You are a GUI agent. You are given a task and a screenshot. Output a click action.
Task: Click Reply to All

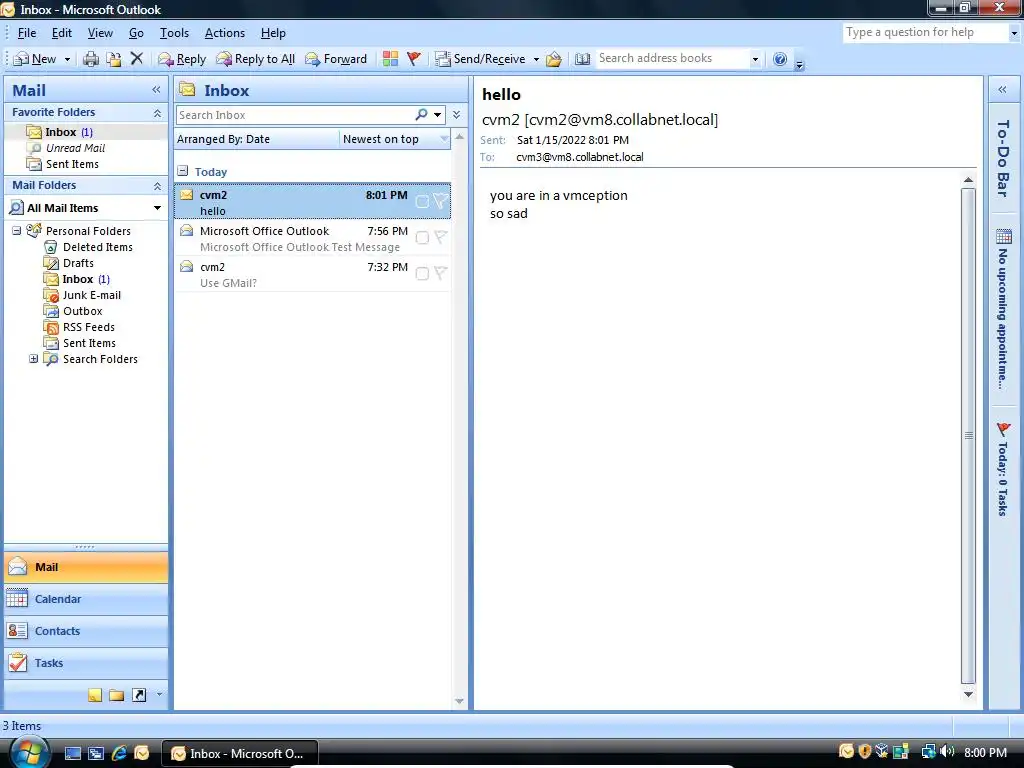click(256, 59)
